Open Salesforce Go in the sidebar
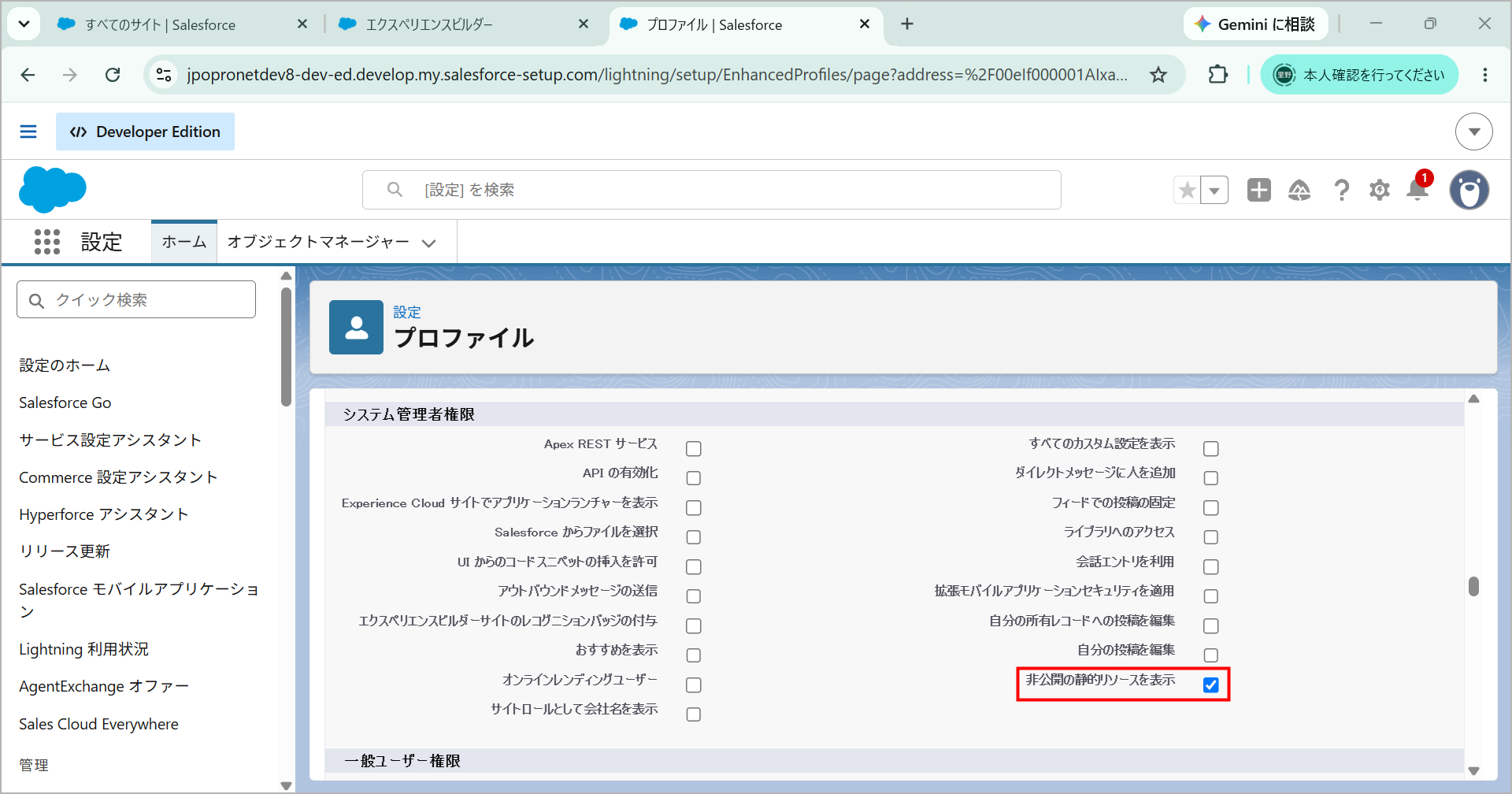 point(65,403)
